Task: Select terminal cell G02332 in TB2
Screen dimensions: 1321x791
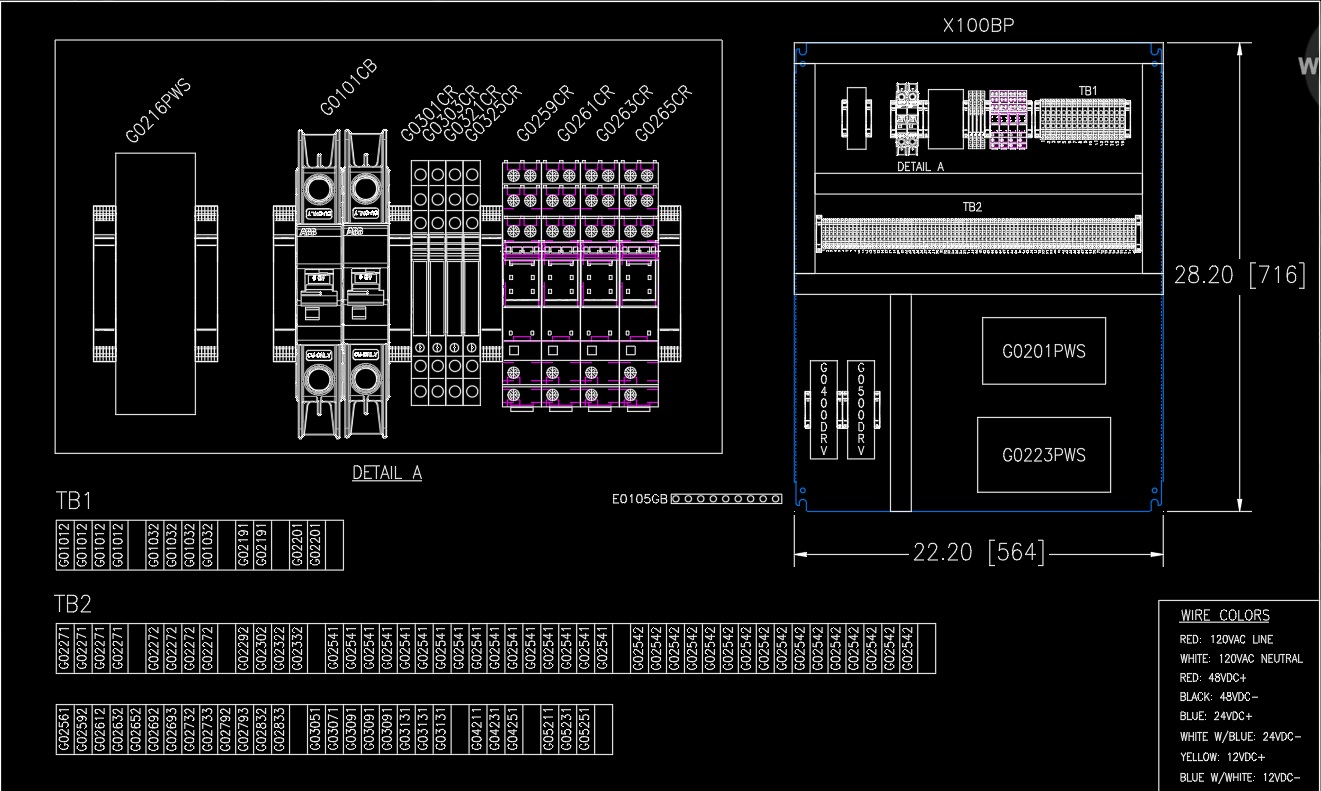Action: 298,648
